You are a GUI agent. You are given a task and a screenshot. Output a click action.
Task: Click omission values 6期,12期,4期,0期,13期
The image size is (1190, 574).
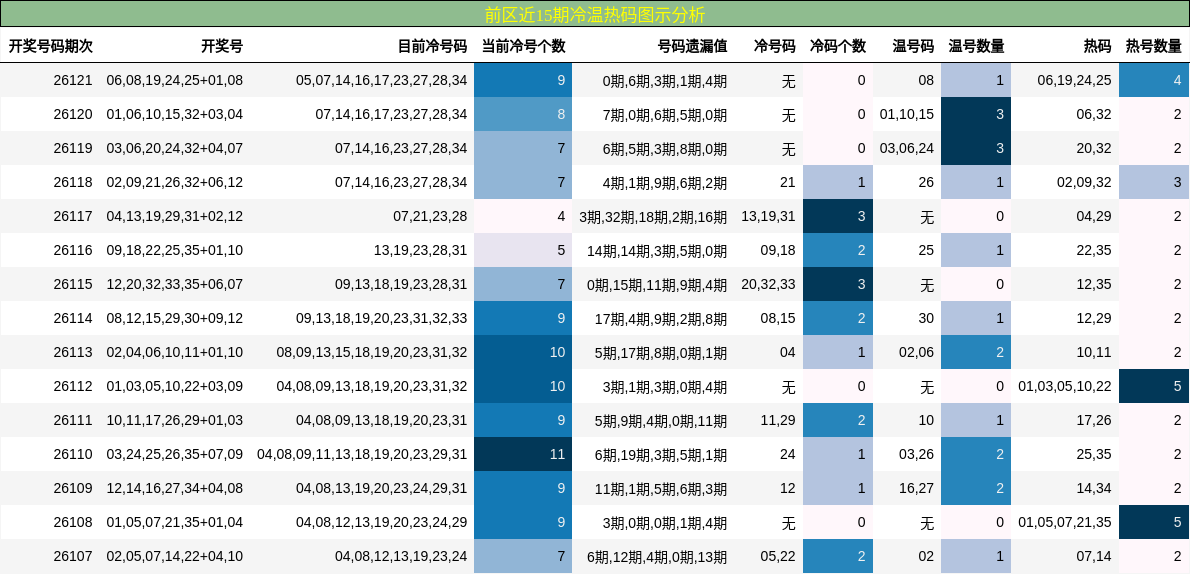click(657, 557)
